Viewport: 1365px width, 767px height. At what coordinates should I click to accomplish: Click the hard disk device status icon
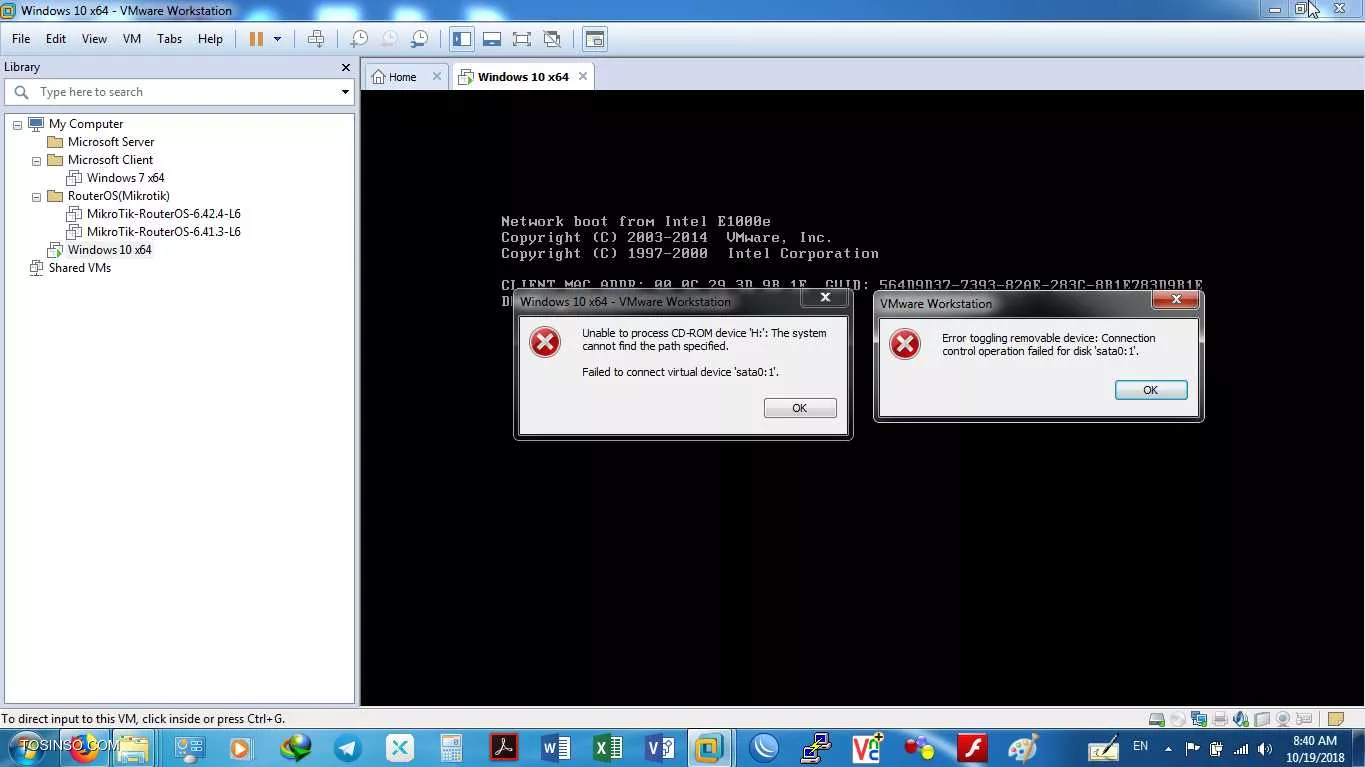coord(1156,719)
